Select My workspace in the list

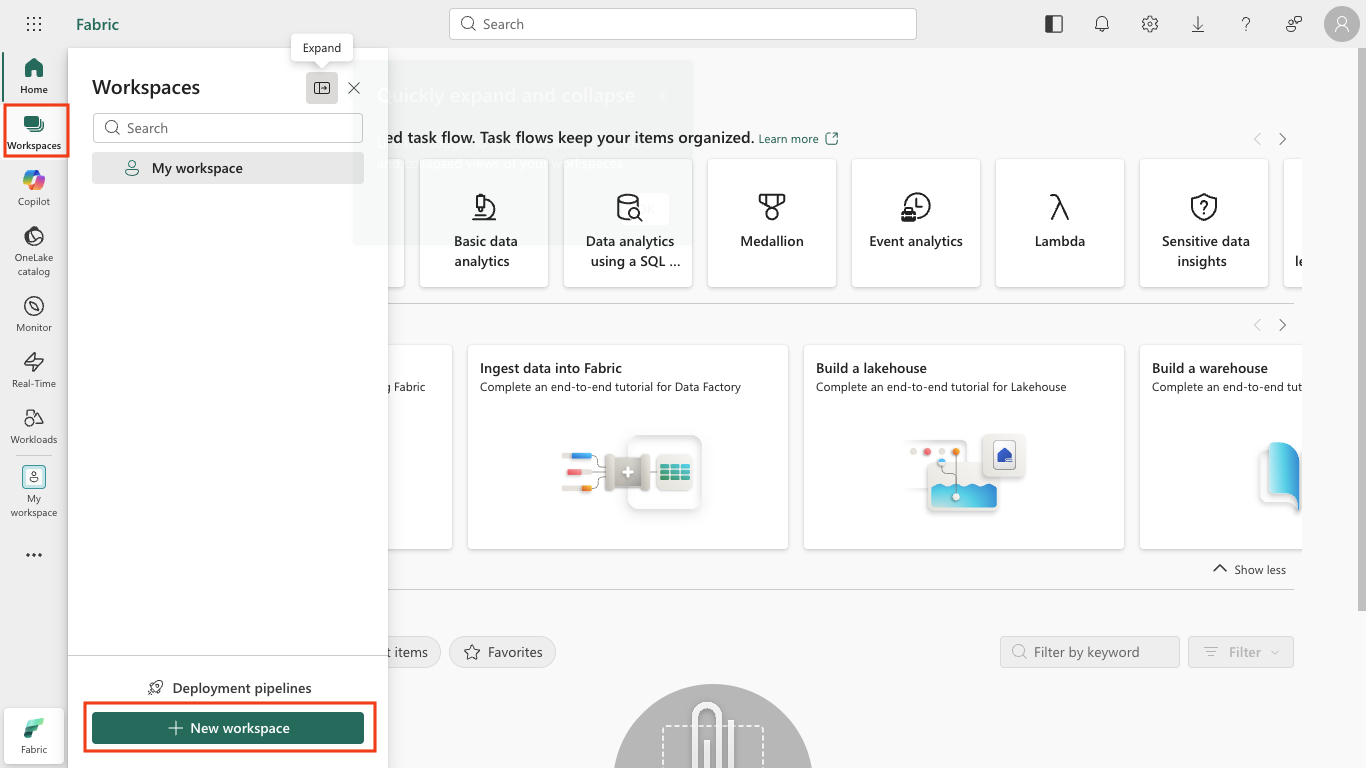tap(228, 168)
